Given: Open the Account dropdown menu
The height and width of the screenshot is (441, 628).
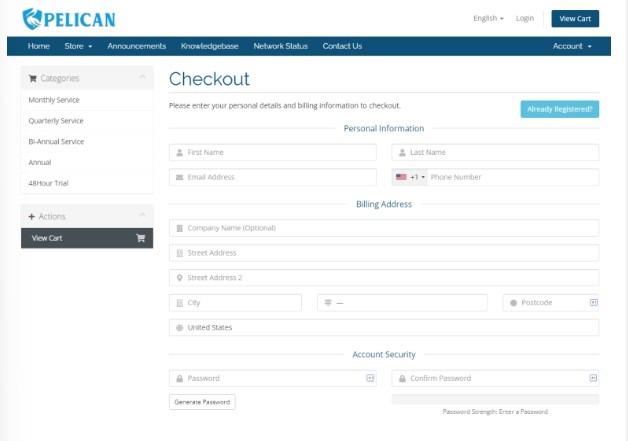Looking at the screenshot, I should 572,46.
